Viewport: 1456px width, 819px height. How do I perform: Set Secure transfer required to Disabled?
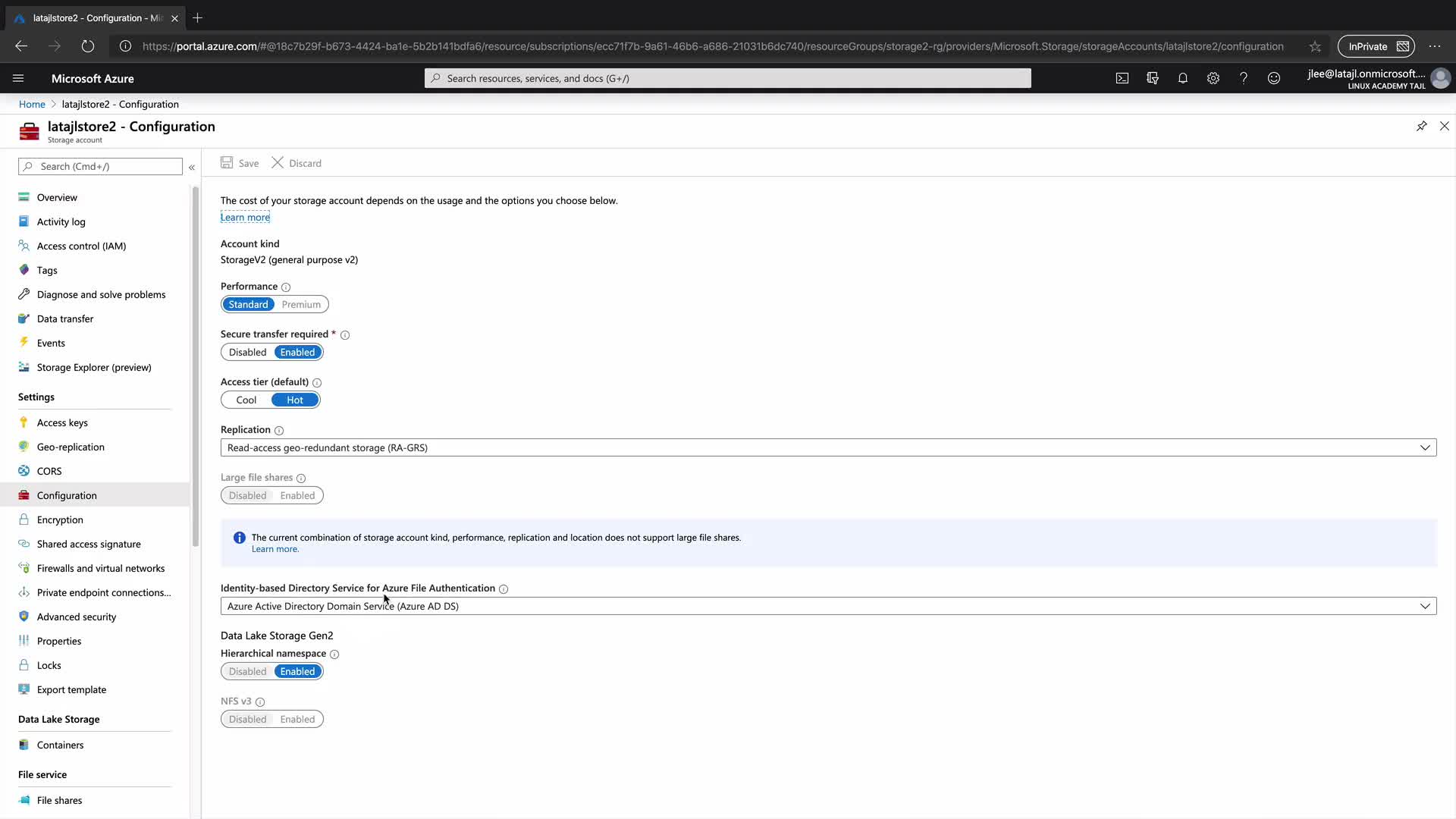click(247, 353)
